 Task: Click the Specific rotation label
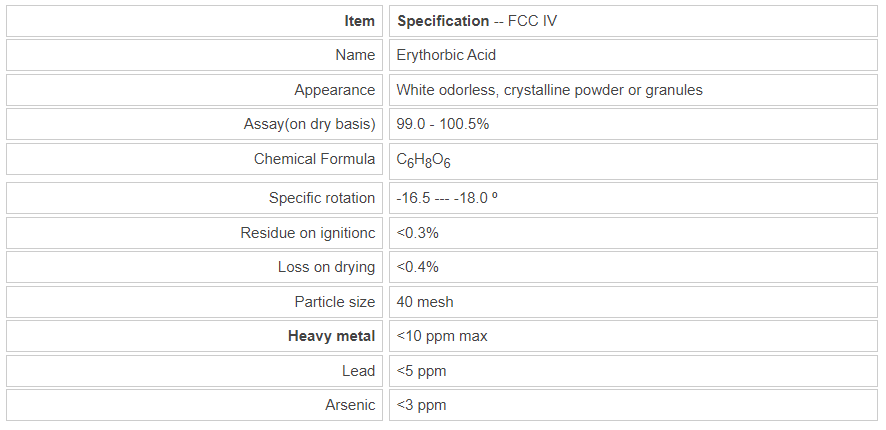pos(322,198)
